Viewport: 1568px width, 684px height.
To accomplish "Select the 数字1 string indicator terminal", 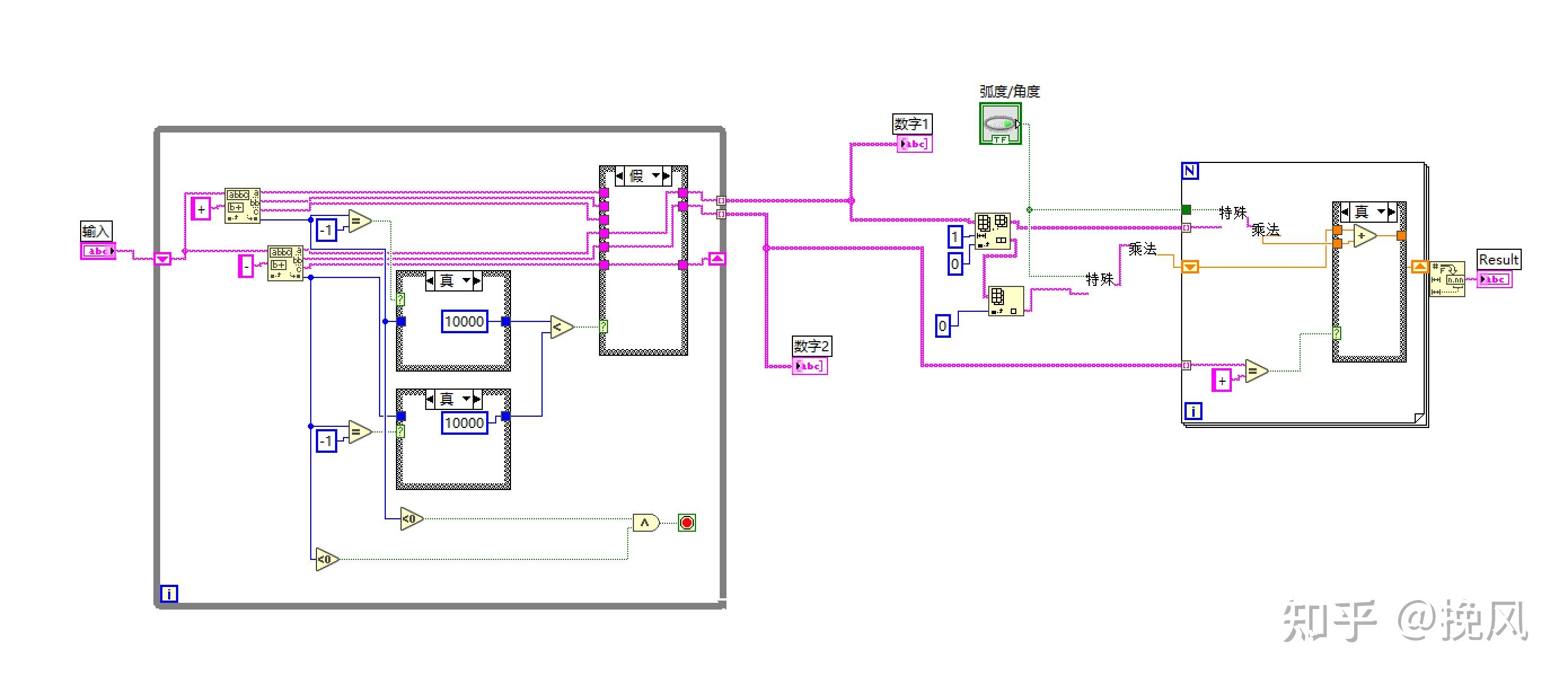I will 914,144.
